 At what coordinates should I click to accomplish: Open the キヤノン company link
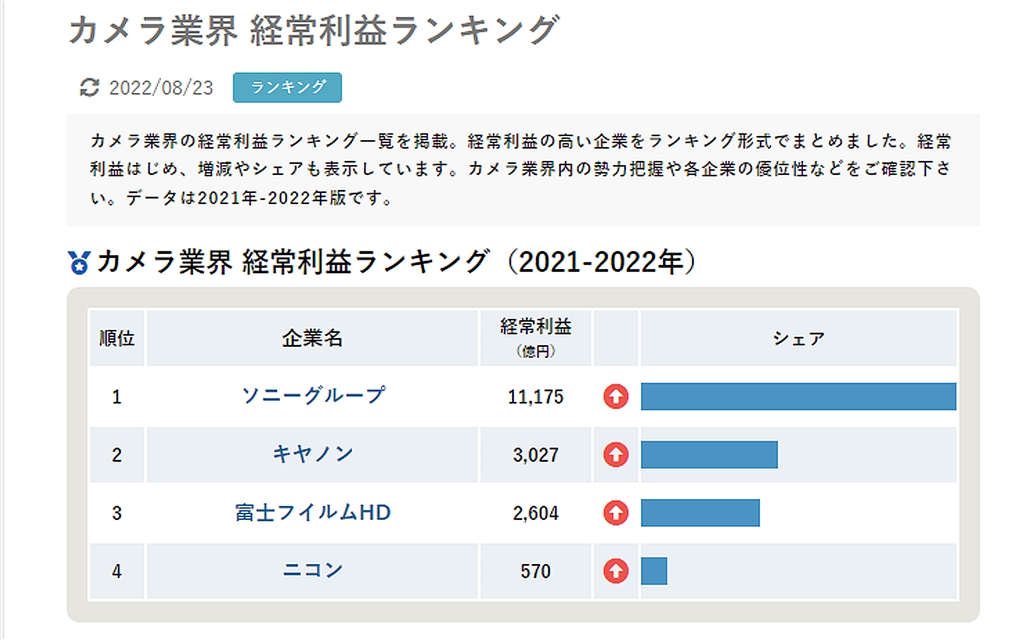[313, 454]
